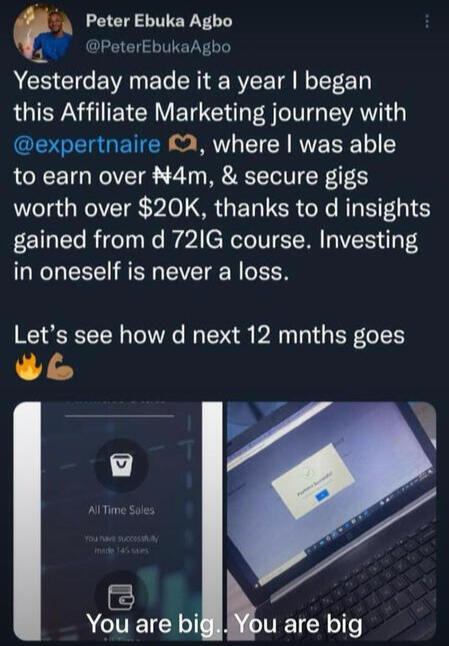Click the wallet icon in the sales screenshot

121,597
